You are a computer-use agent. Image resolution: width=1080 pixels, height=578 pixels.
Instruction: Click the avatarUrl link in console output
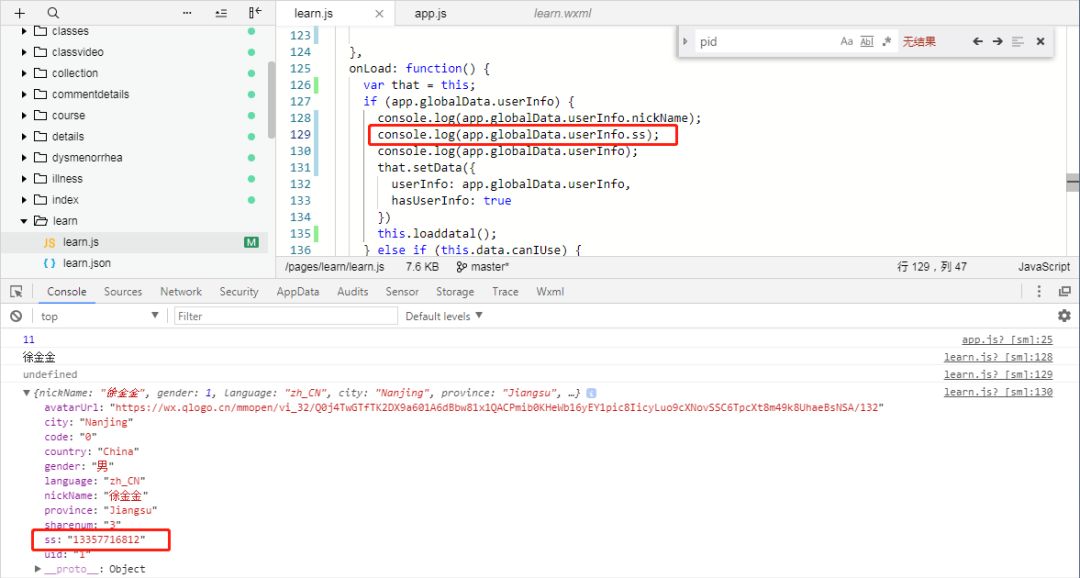coord(498,407)
